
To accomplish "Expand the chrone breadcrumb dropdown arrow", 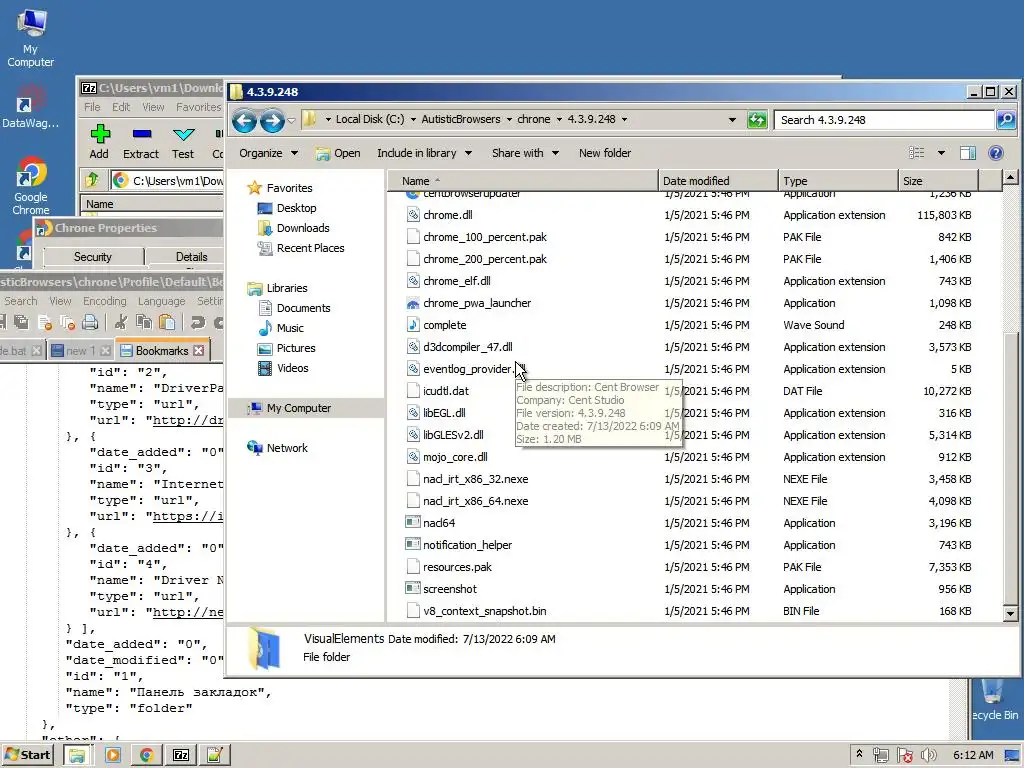I will click(x=558, y=120).
